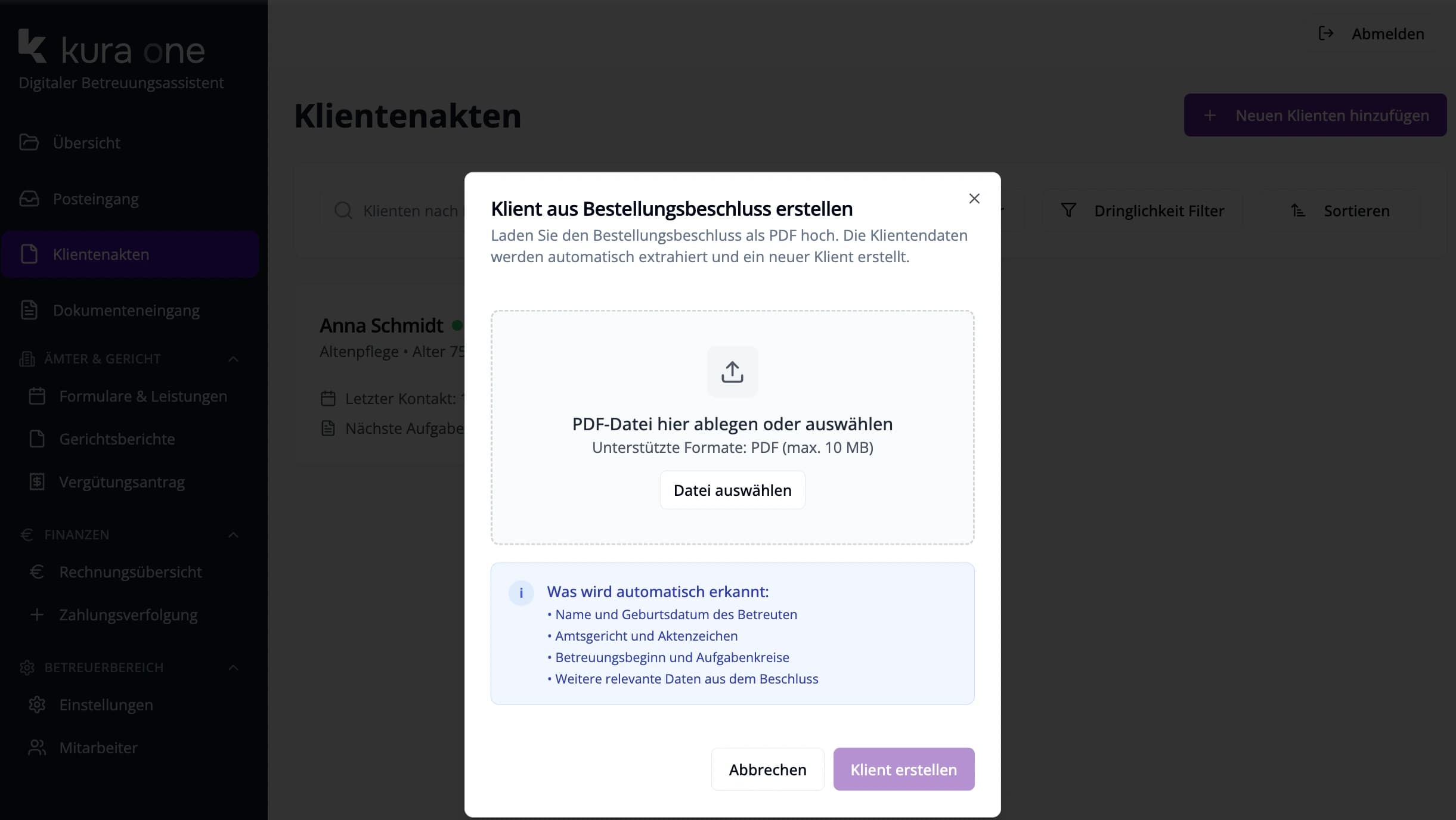This screenshot has width=1456, height=820.
Task: Click the Sortieren sort icon
Action: click(1298, 210)
